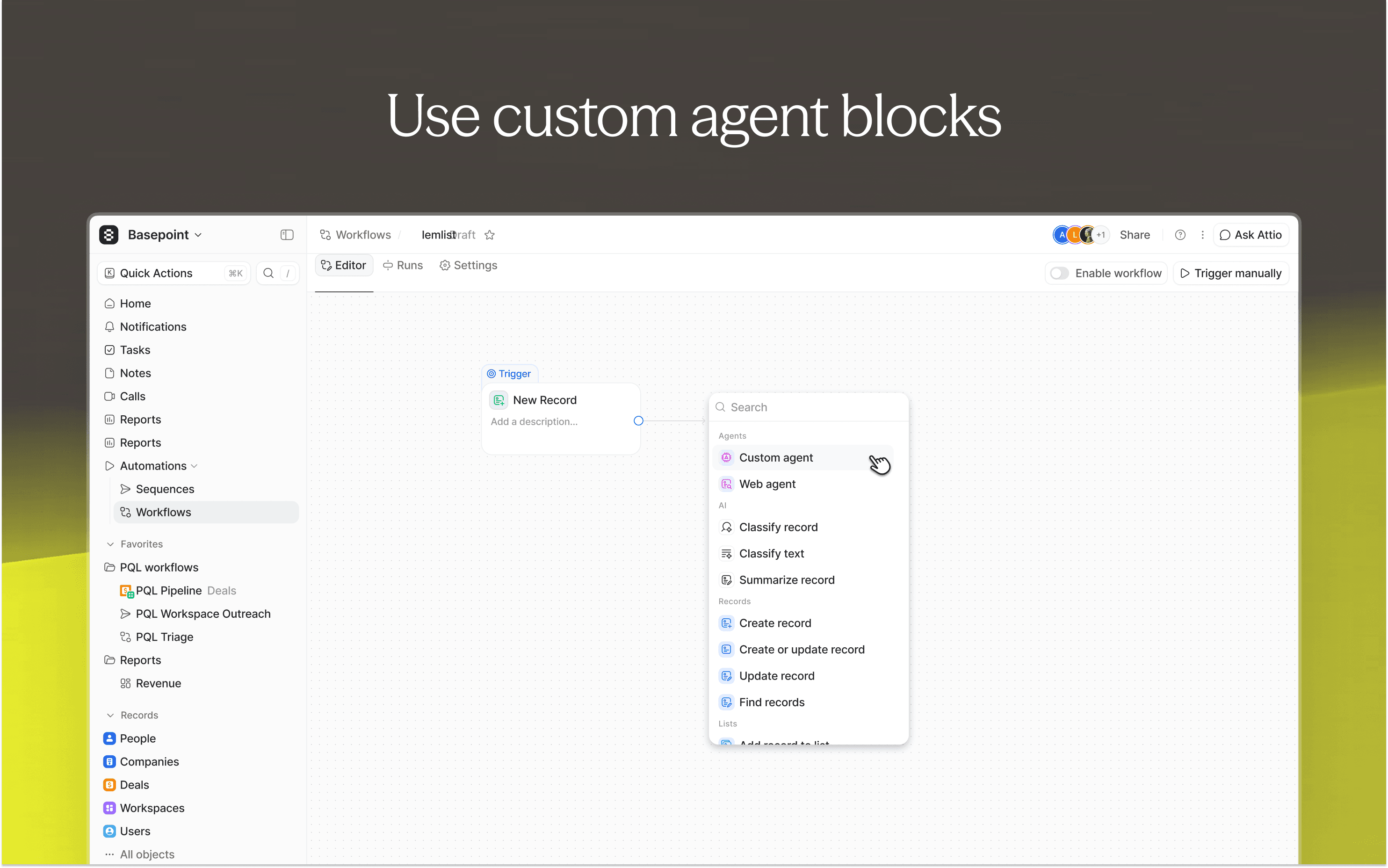Viewport: 1388px width, 868px height.
Task: Open Notifications bell item
Action: click(x=153, y=326)
